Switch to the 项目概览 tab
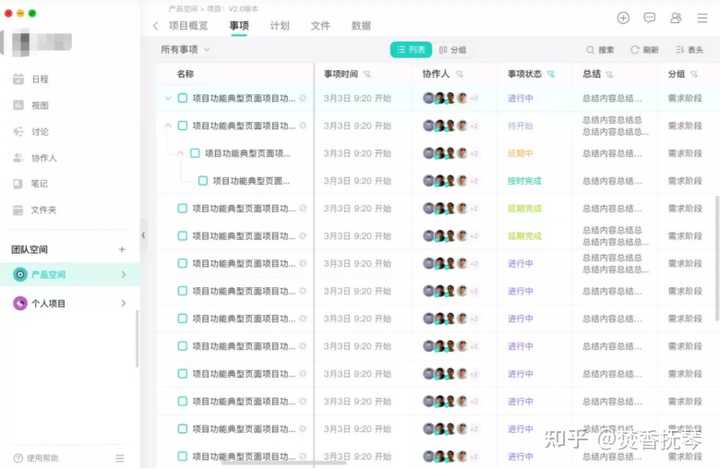The width and height of the screenshot is (720, 469). [x=188, y=26]
